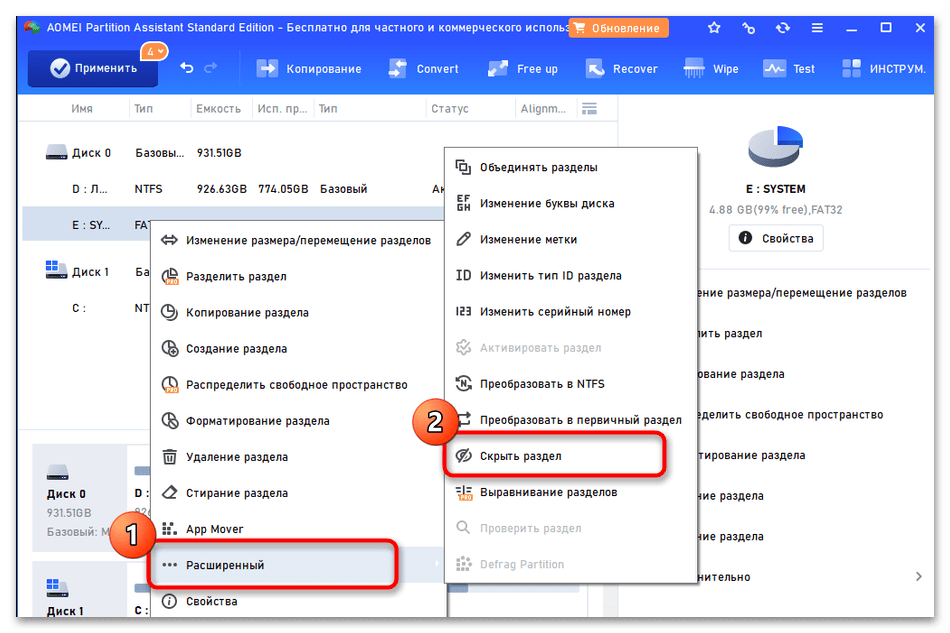Viewport: 950px width, 633px height.
Task: Click the share icon in title bar
Action: pos(749,28)
